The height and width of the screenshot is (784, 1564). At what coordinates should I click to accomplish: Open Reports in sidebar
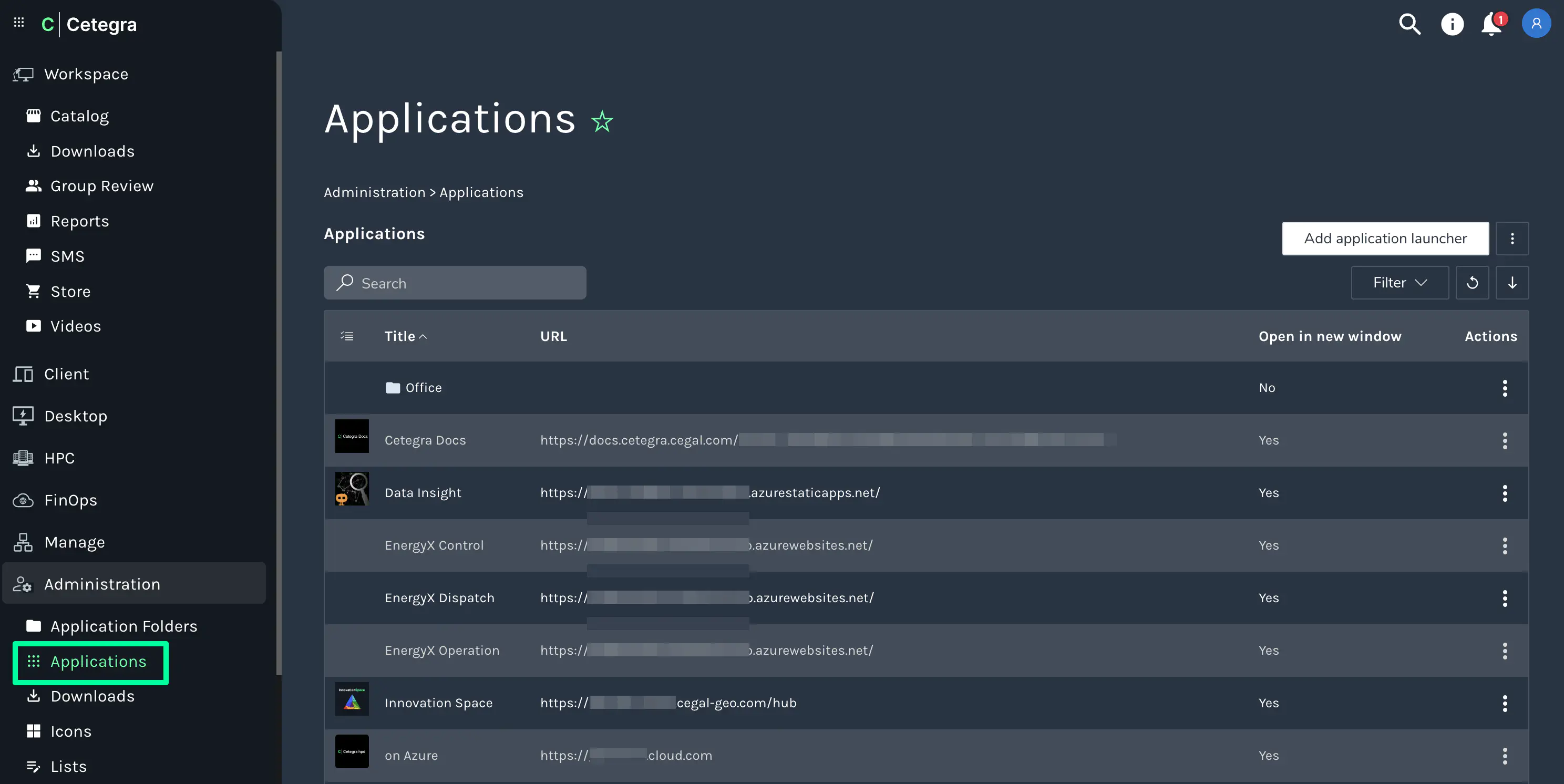pyautogui.click(x=79, y=221)
